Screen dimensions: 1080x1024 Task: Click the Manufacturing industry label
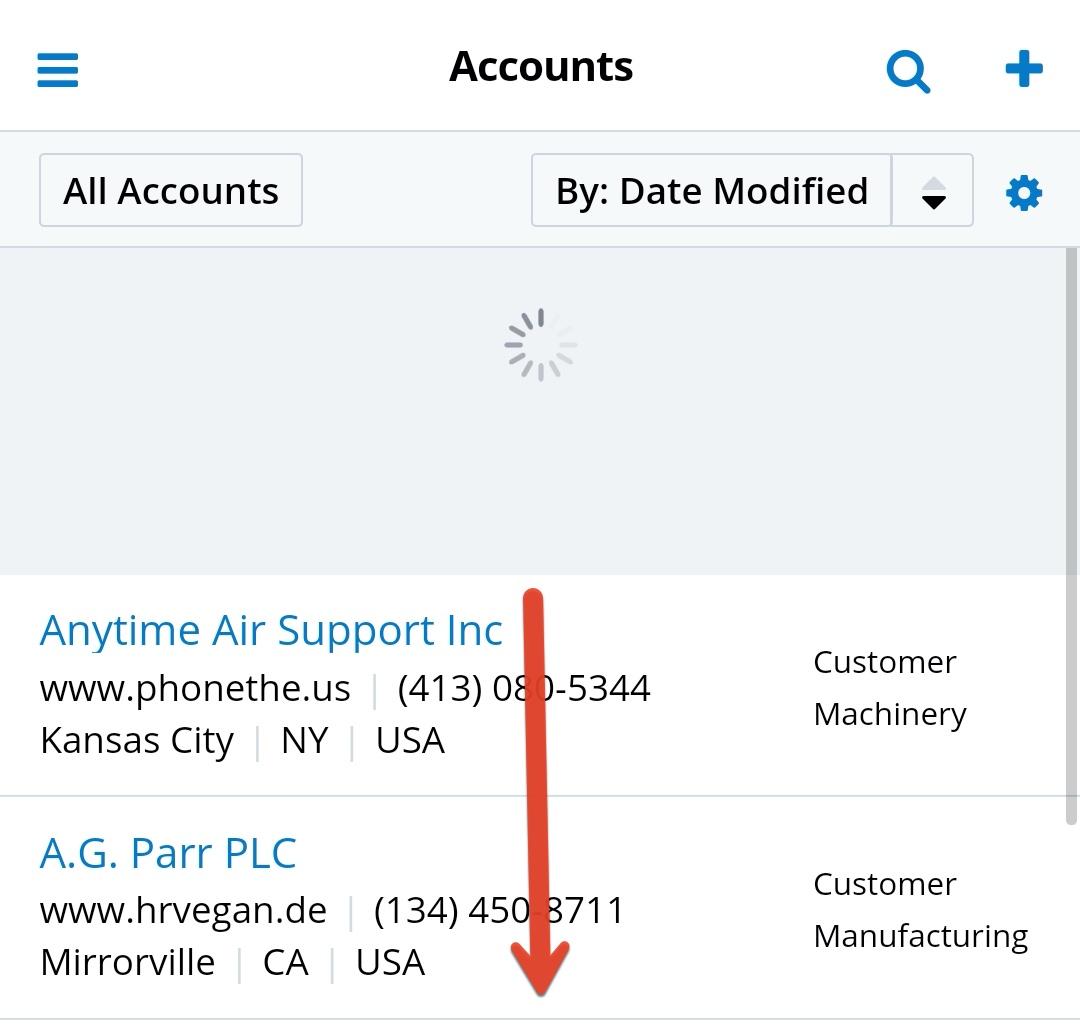pyautogui.click(x=920, y=936)
